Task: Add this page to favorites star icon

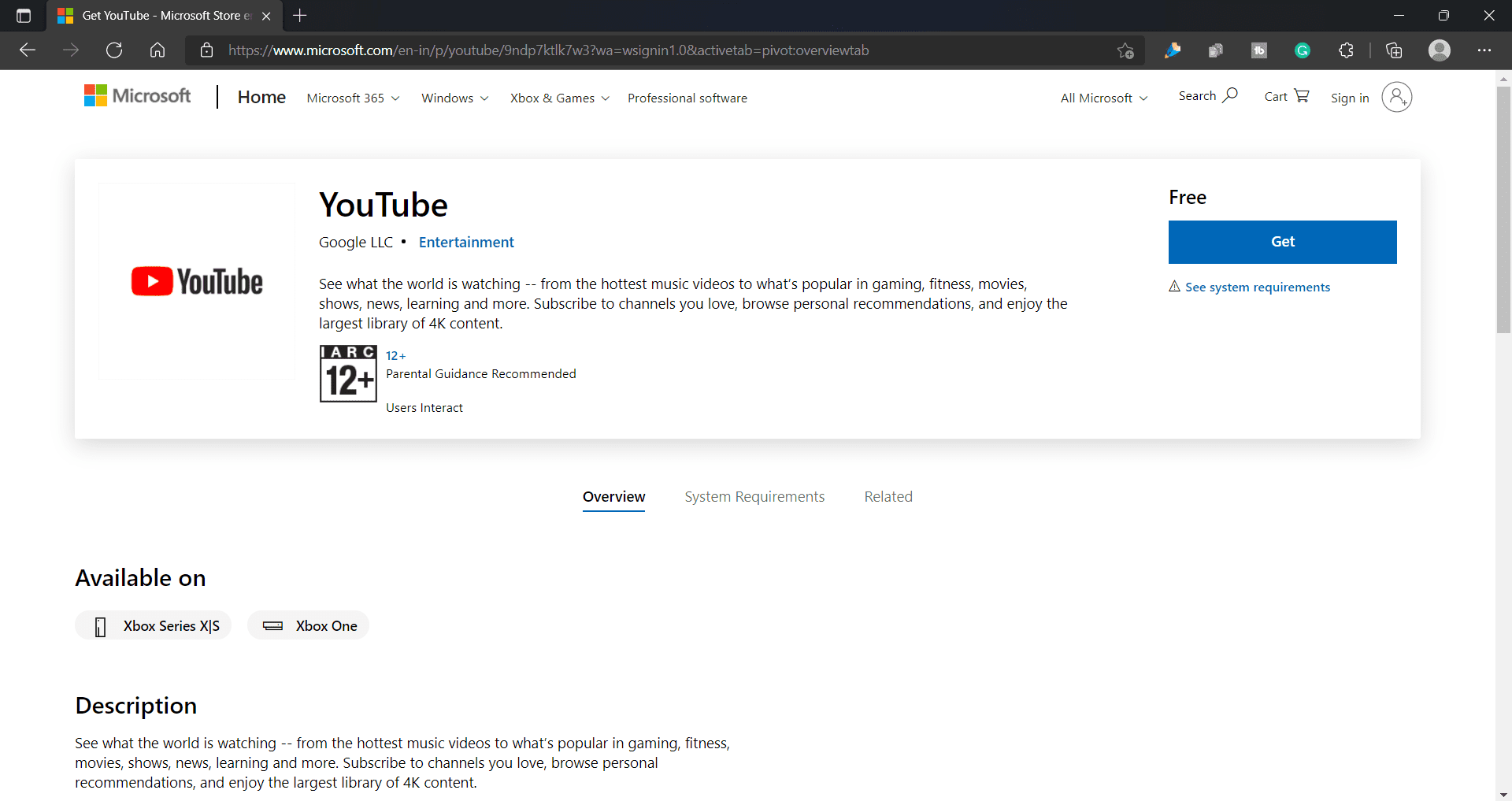Action: tap(1125, 50)
